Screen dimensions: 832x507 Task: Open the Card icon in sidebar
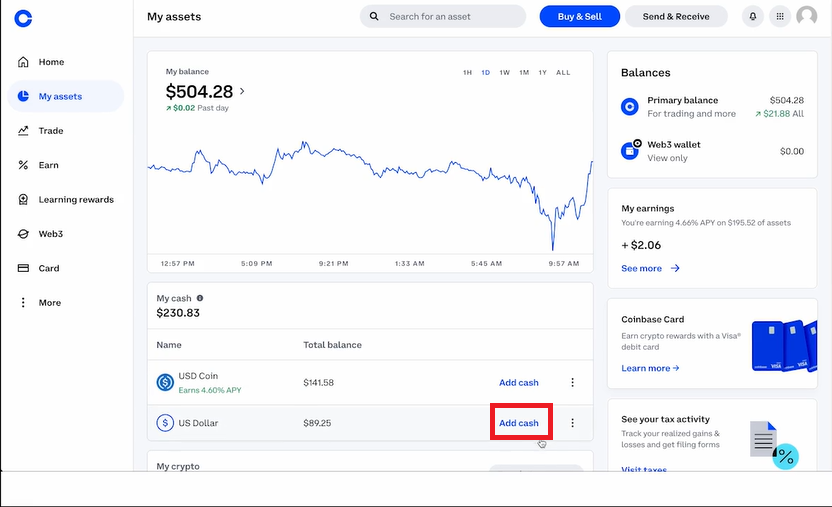pyautogui.click(x=23, y=268)
